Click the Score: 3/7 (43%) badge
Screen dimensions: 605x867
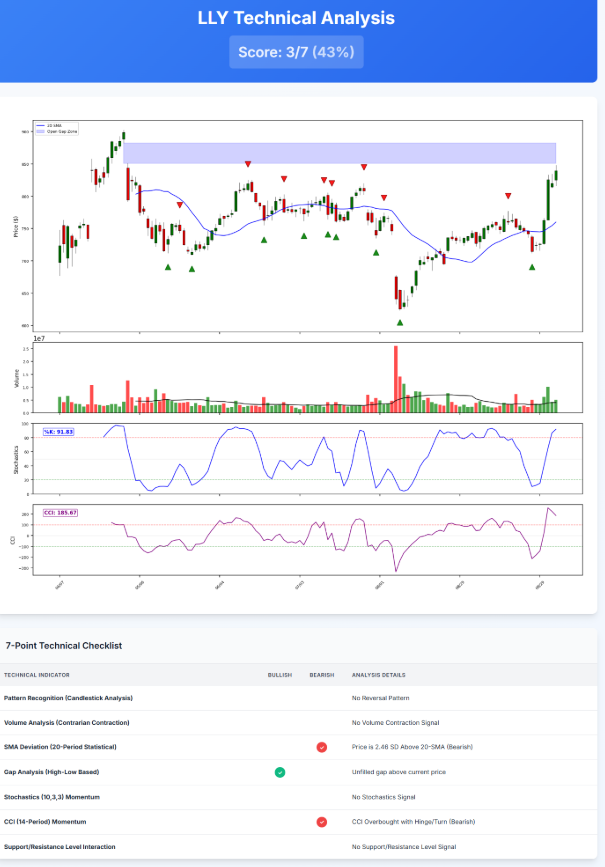pyautogui.click(x=296, y=52)
